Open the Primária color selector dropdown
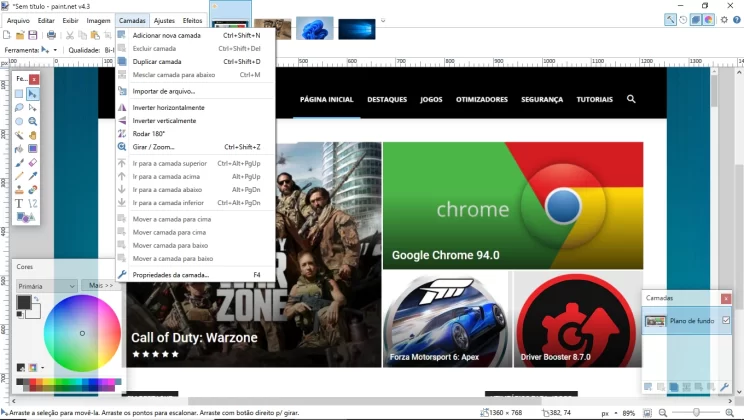The width and height of the screenshot is (744, 420). (46, 286)
